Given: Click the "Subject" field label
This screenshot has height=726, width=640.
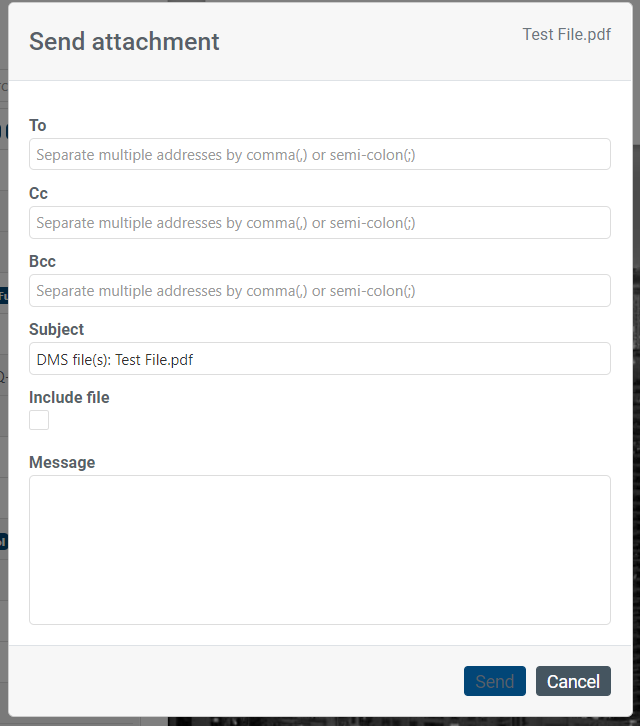Looking at the screenshot, I should (56, 329).
